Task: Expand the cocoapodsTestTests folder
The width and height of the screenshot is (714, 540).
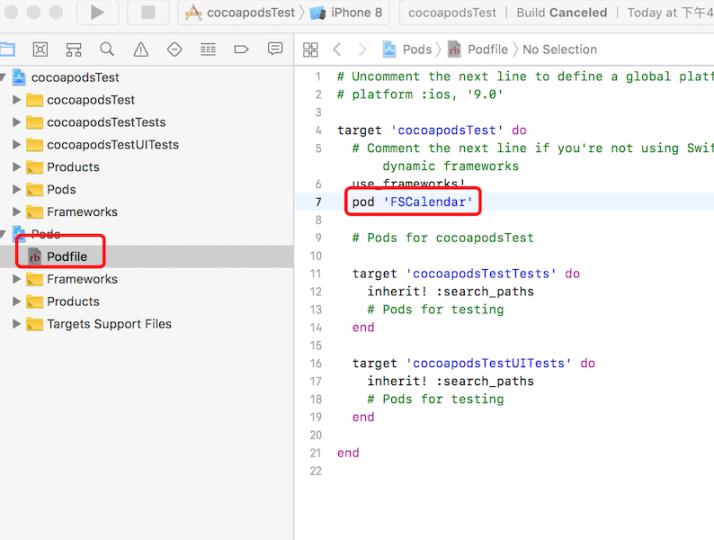Action: click(16, 122)
